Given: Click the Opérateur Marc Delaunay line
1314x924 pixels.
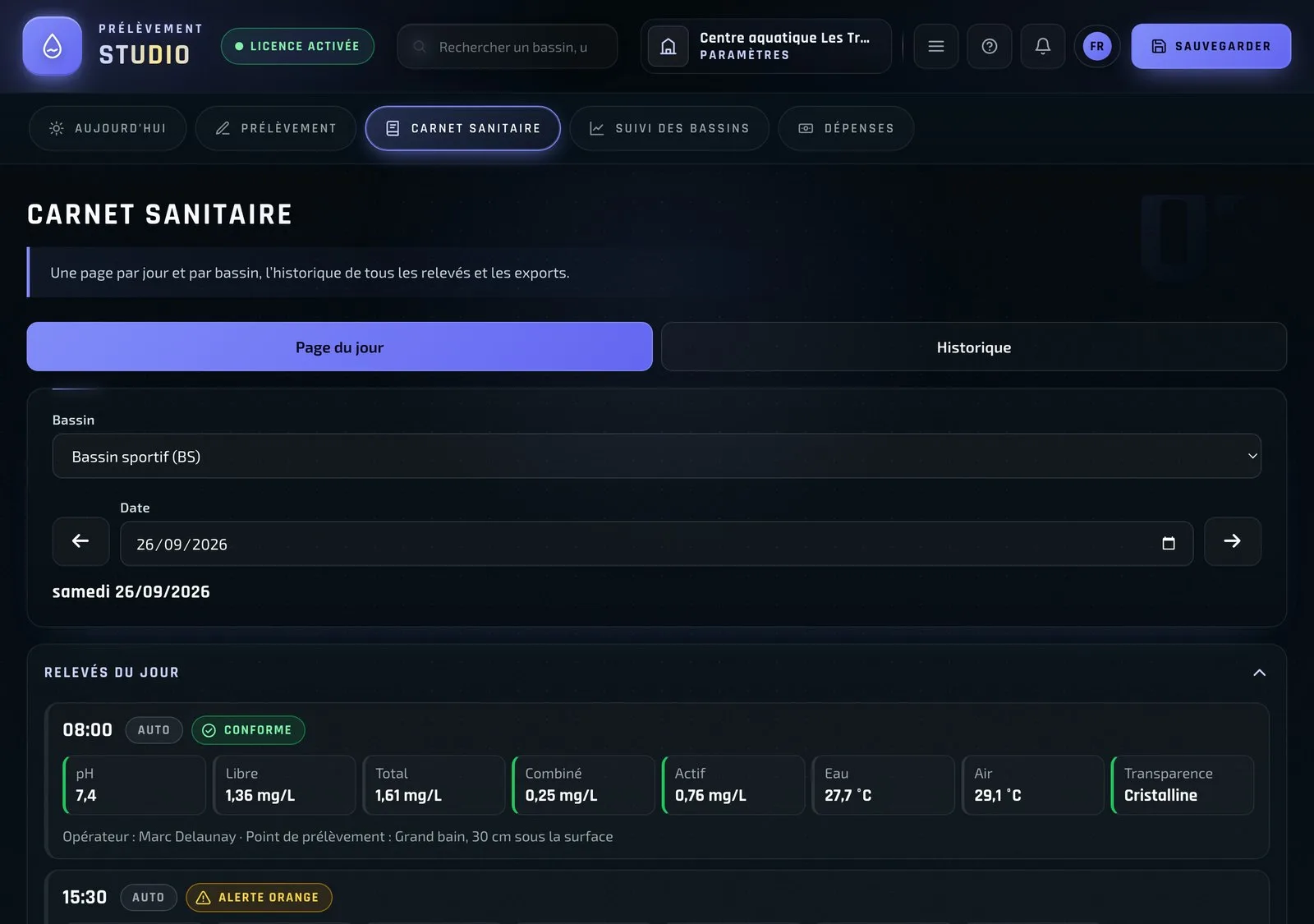Looking at the screenshot, I should tap(338, 837).
